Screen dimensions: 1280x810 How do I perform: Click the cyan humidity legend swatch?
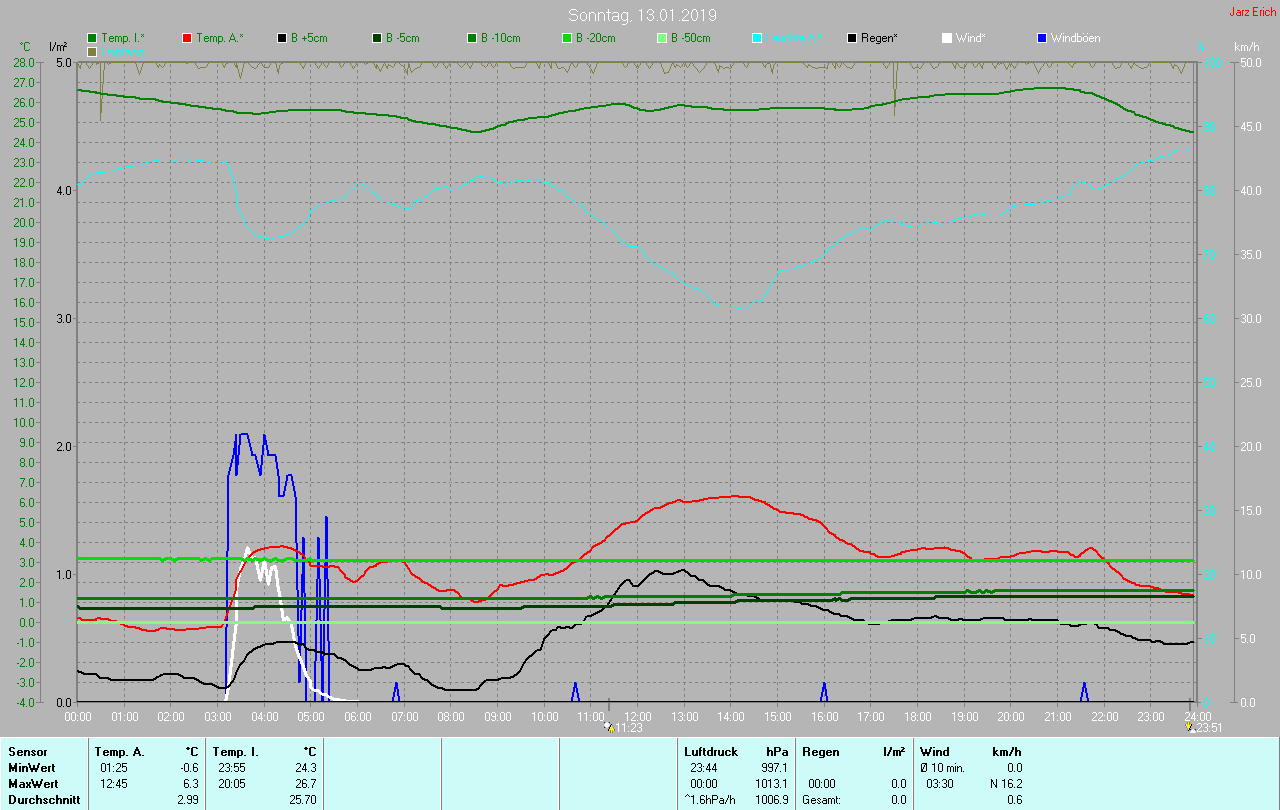point(757,38)
